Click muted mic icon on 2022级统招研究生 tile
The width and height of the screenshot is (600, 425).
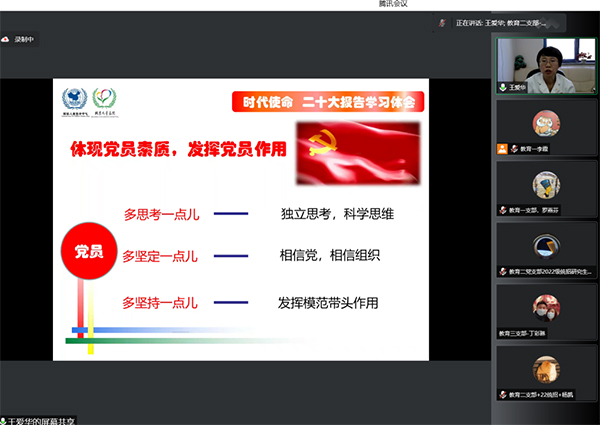click(503, 271)
